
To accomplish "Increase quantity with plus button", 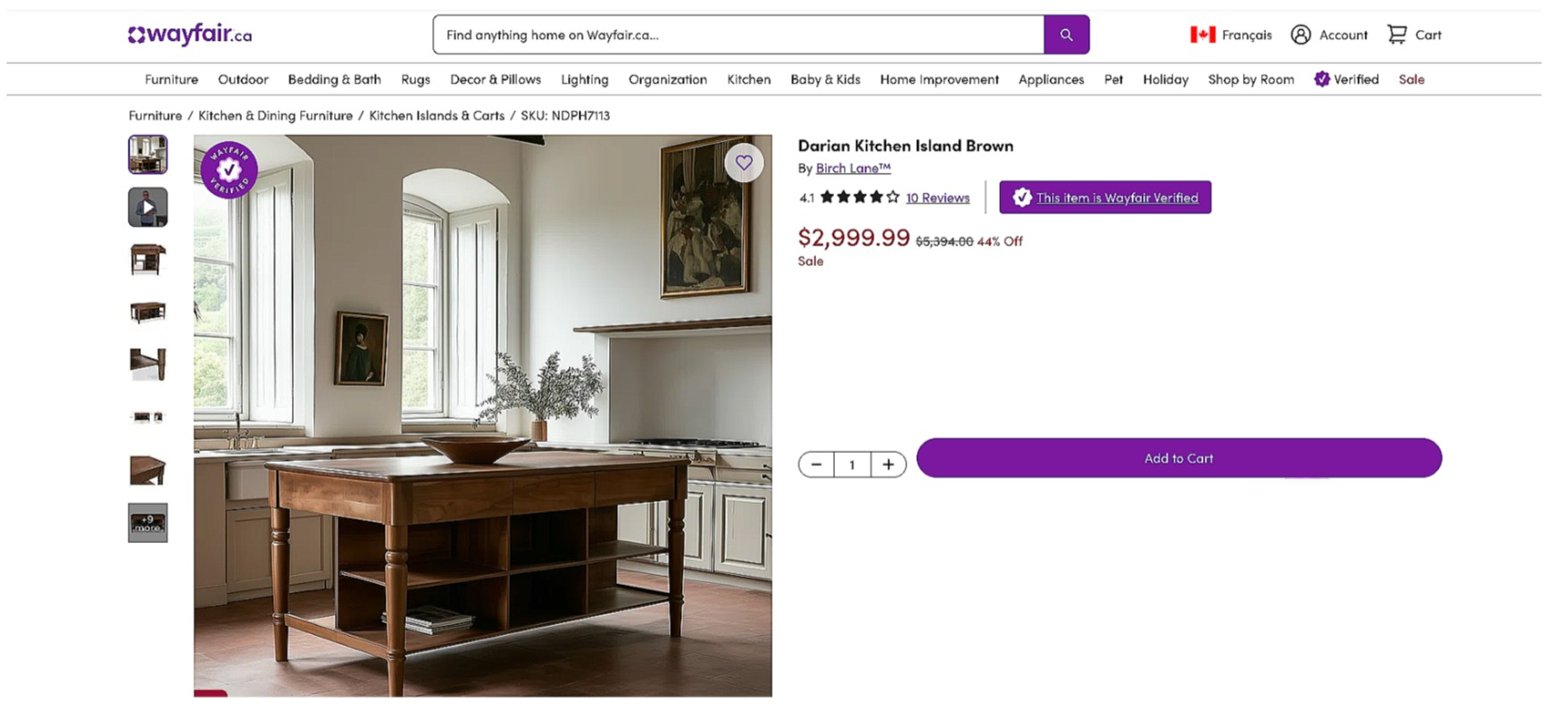I will point(888,464).
